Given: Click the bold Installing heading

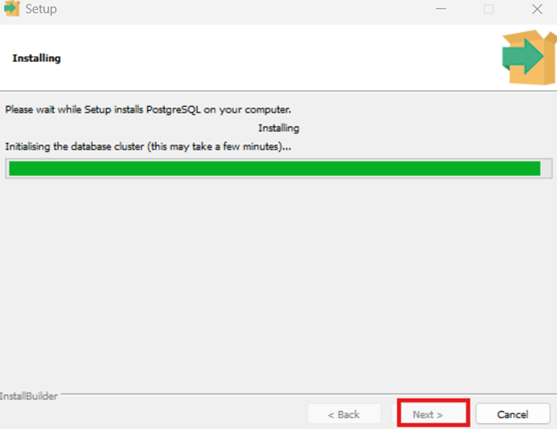Looking at the screenshot, I should tap(37, 58).
